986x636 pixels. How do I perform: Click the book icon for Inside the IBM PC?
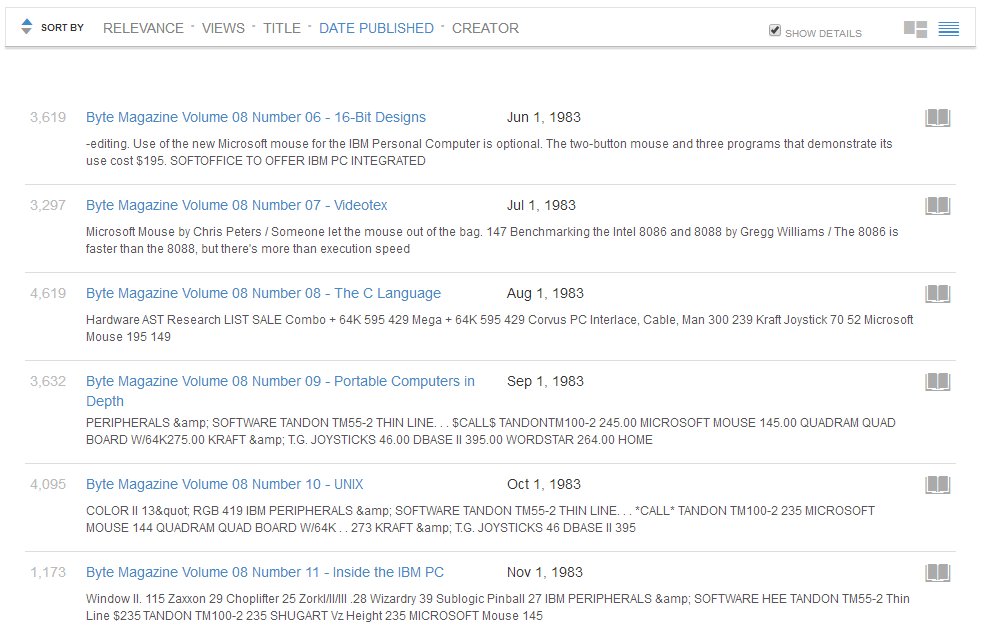[x=937, y=572]
